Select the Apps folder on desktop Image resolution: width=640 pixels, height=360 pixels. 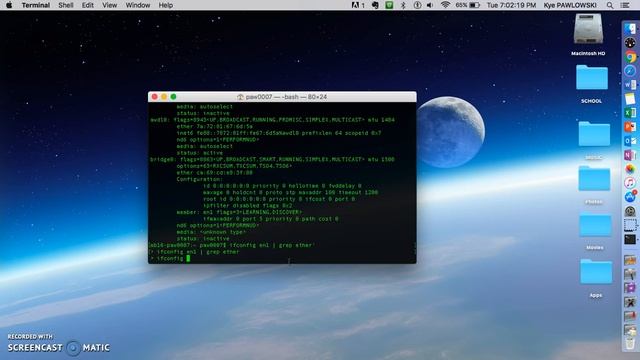click(x=596, y=272)
